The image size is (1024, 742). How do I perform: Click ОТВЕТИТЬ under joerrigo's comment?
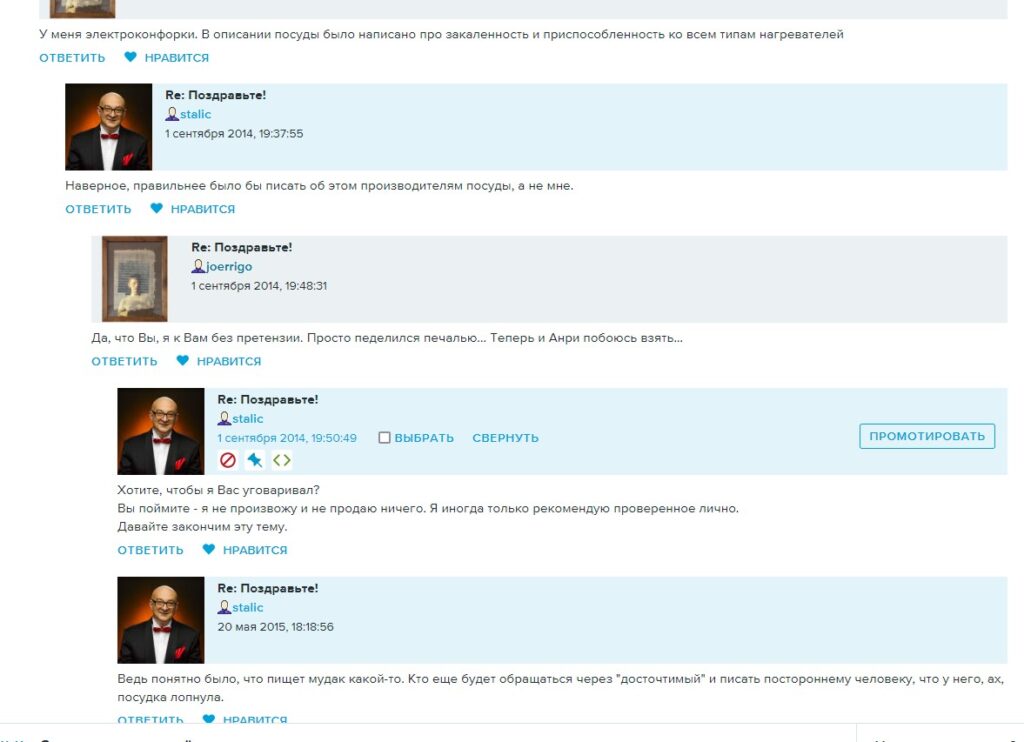125,361
